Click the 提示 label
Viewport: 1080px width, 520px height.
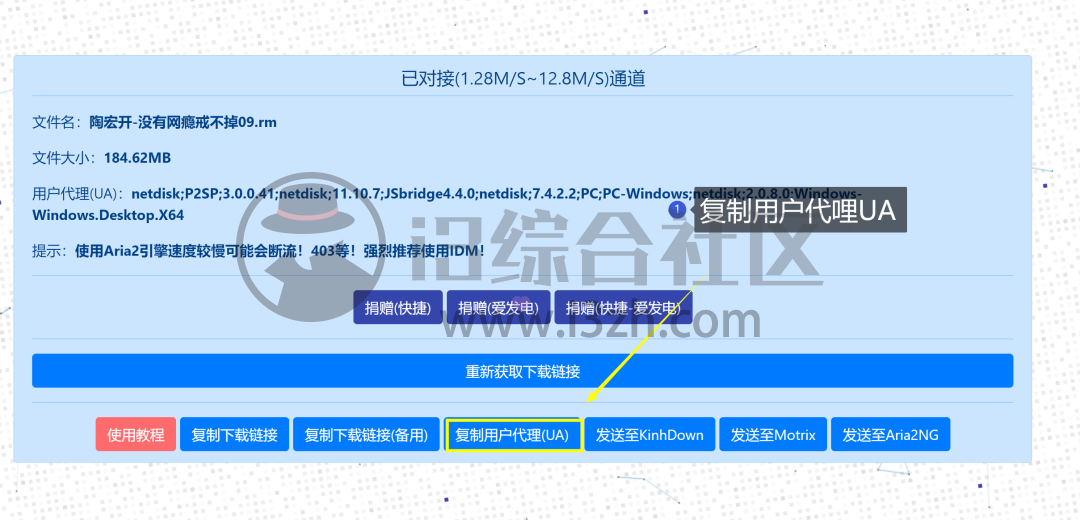pyautogui.click(x=52, y=251)
